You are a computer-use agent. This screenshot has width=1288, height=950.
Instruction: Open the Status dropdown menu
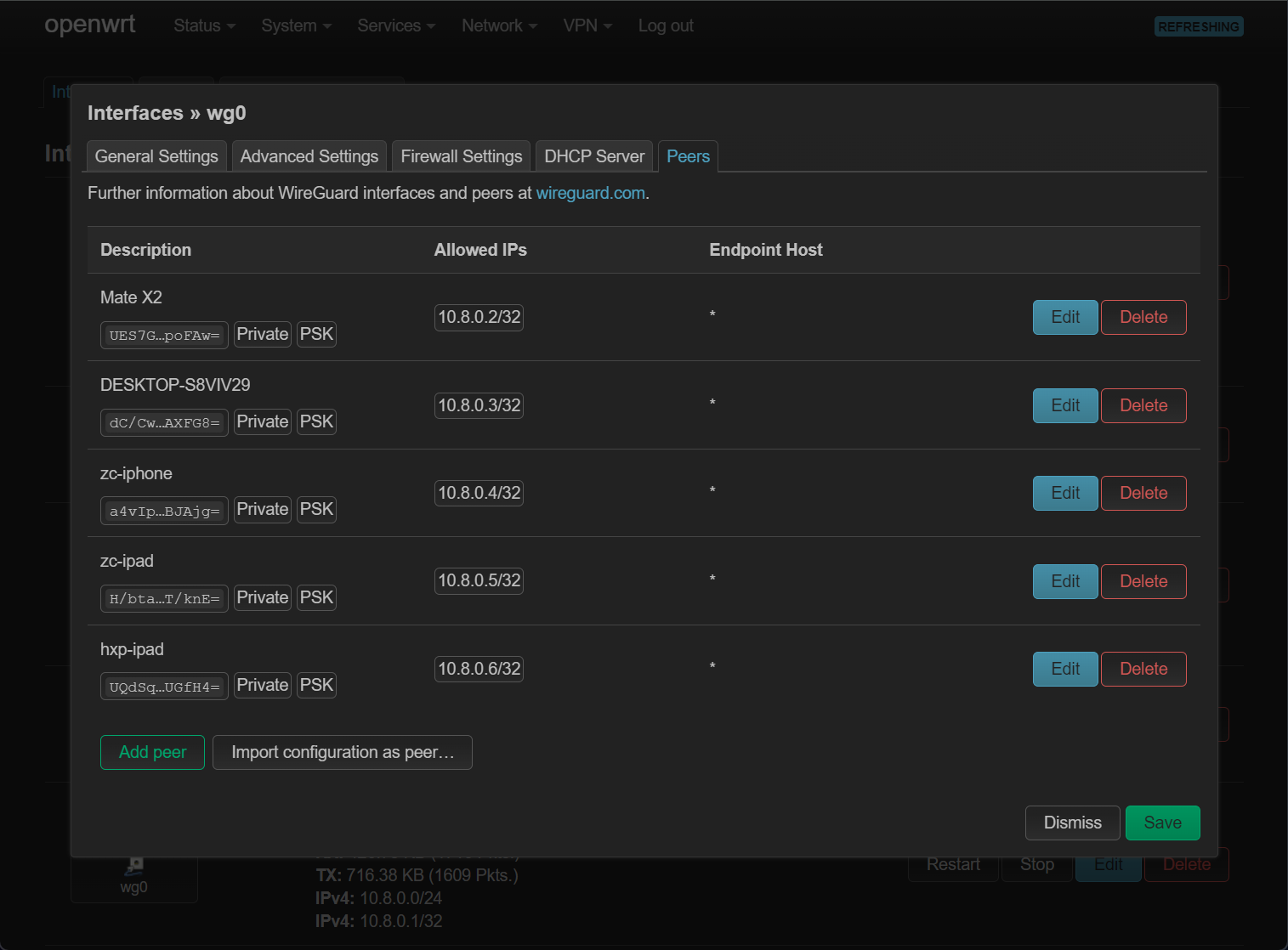point(204,25)
